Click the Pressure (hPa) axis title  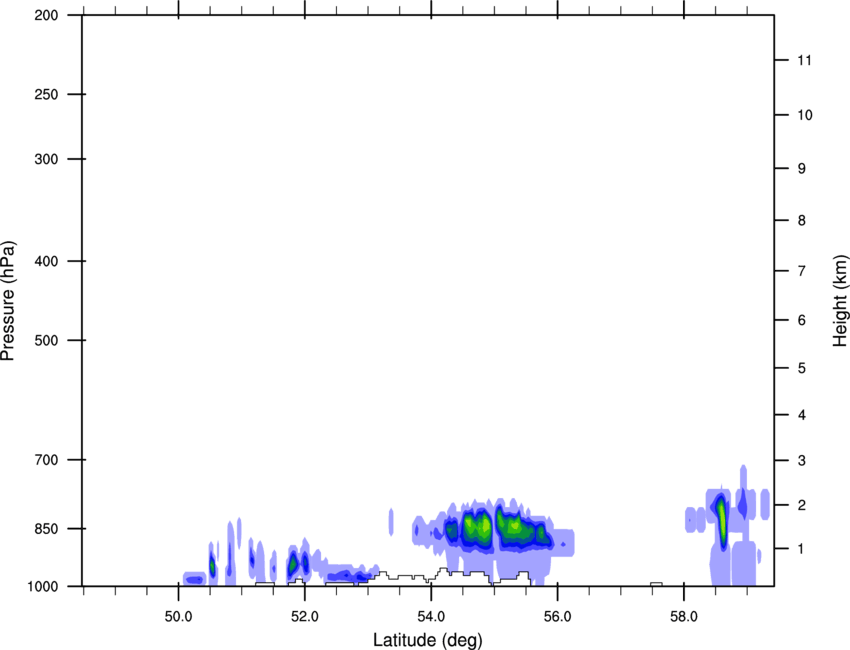pyautogui.click(x=8, y=300)
